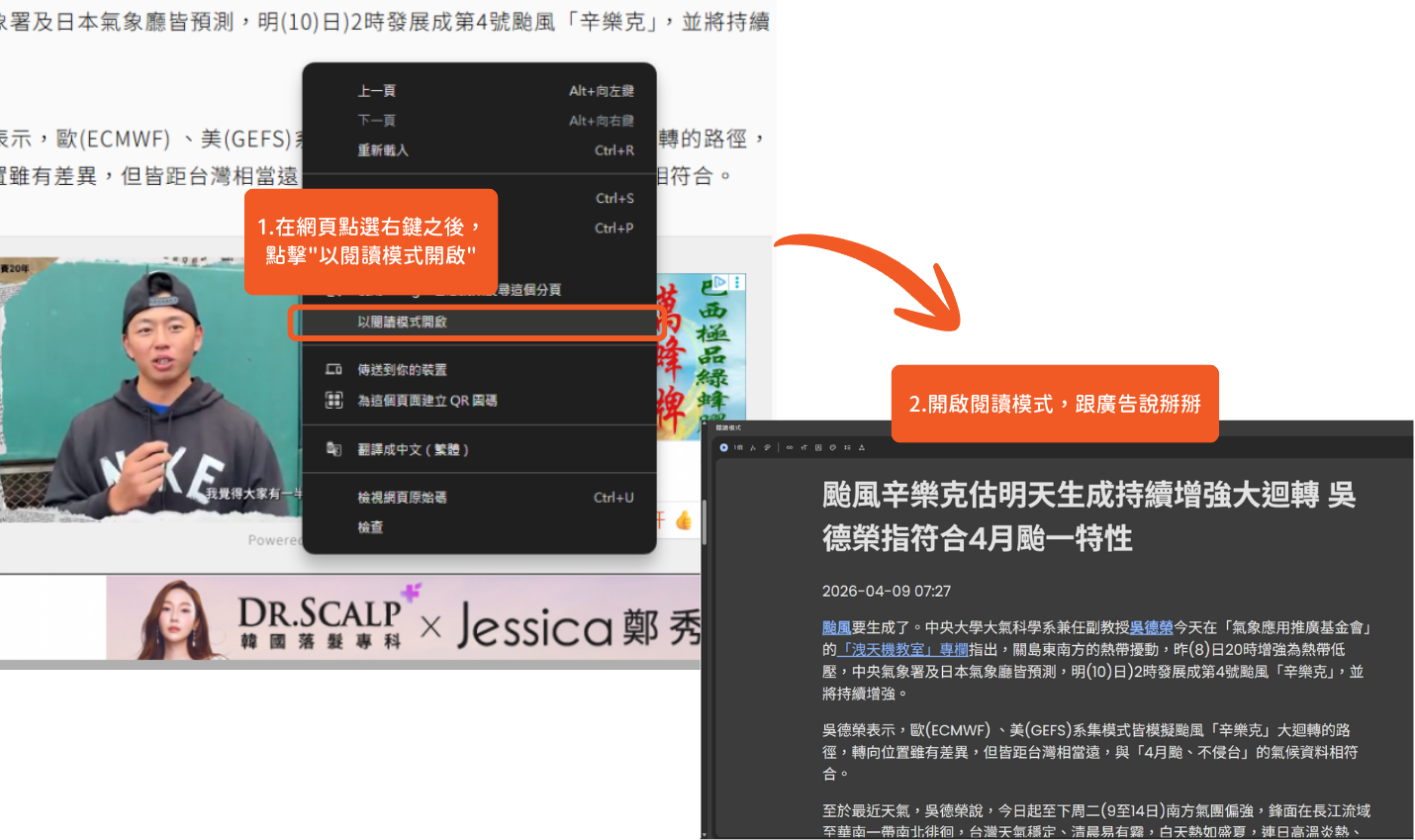Click the reading mode article headline
The image size is (1415, 840).
pyautogui.click(x=1088, y=516)
